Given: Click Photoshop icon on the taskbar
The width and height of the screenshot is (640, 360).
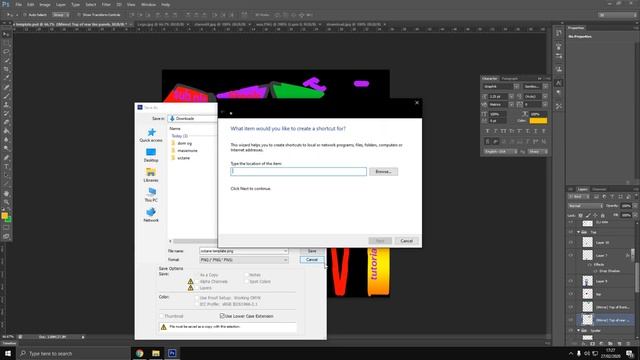Looking at the screenshot, I should pyautogui.click(x=172, y=353).
